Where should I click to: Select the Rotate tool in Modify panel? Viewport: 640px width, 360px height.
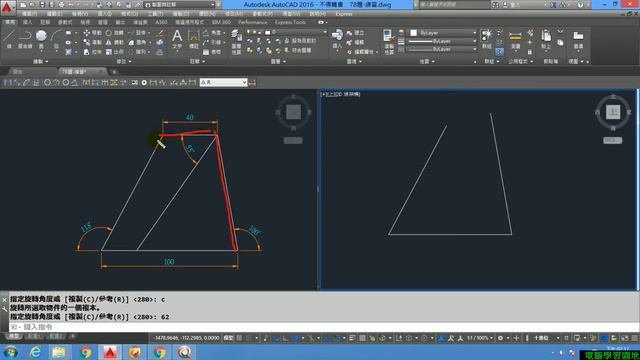(114, 33)
